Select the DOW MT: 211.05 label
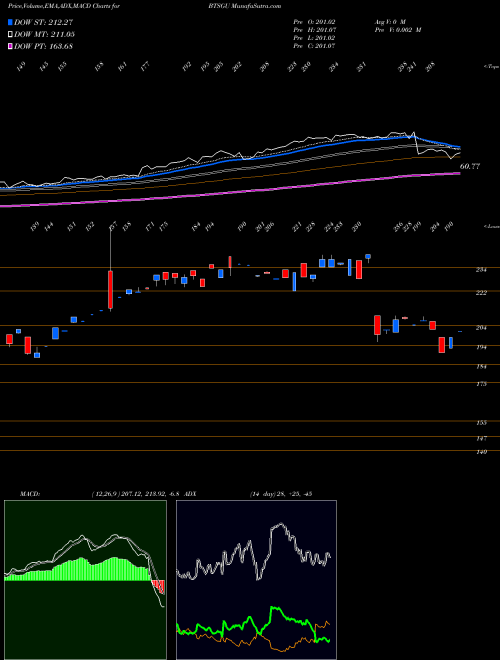This screenshot has height=660, width=500. (44, 34)
